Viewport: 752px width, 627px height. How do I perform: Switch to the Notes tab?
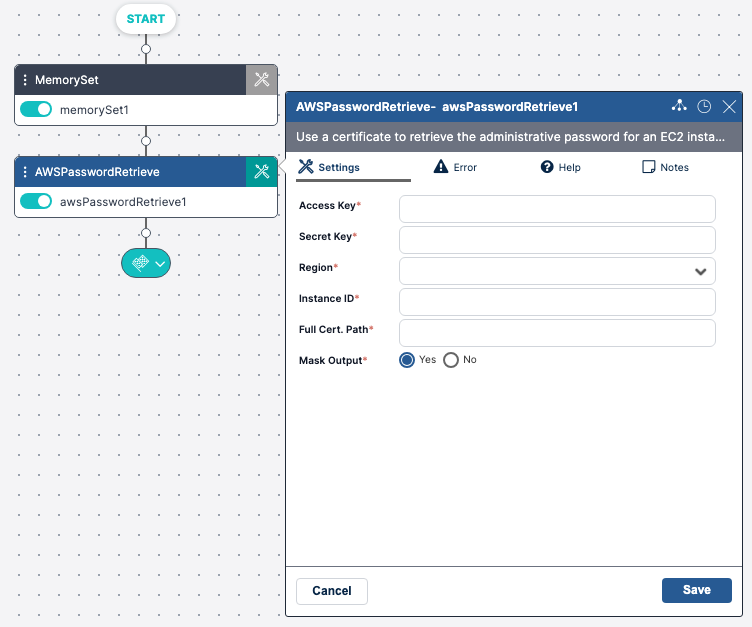pyautogui.click(x=666, y=167)
